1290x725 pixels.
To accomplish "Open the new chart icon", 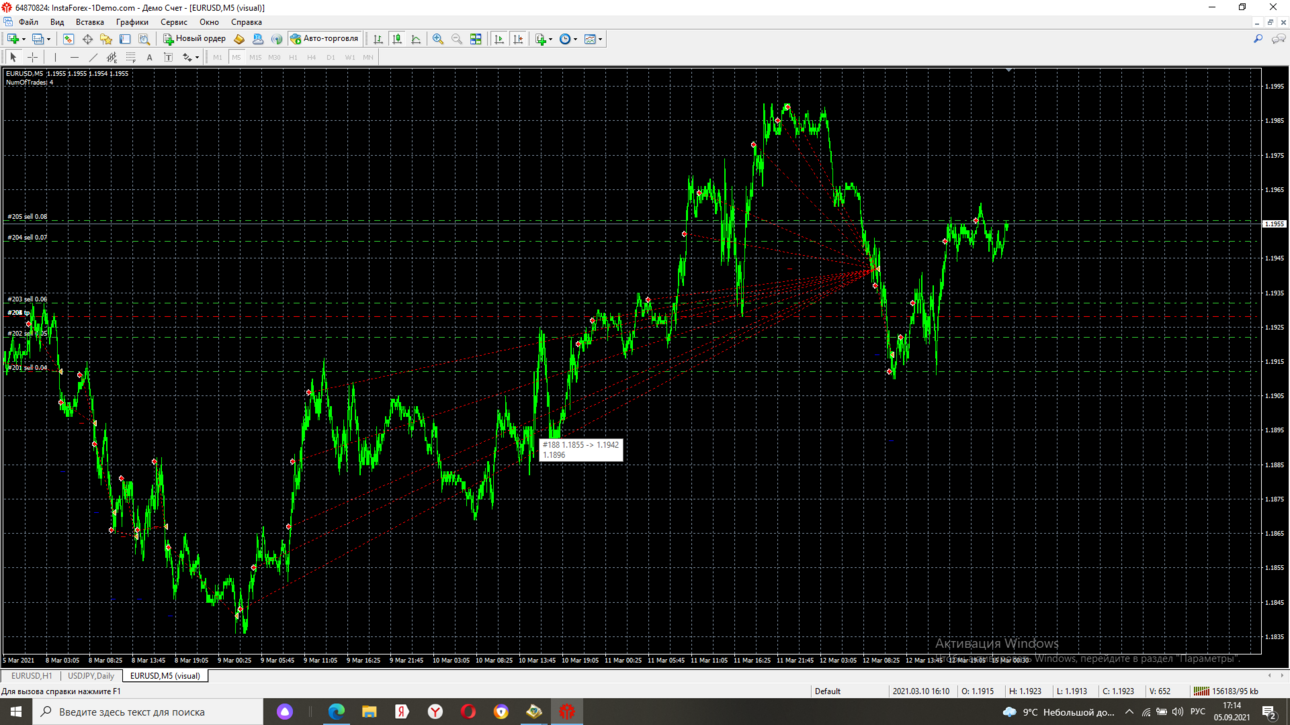I will coord(13,39).
